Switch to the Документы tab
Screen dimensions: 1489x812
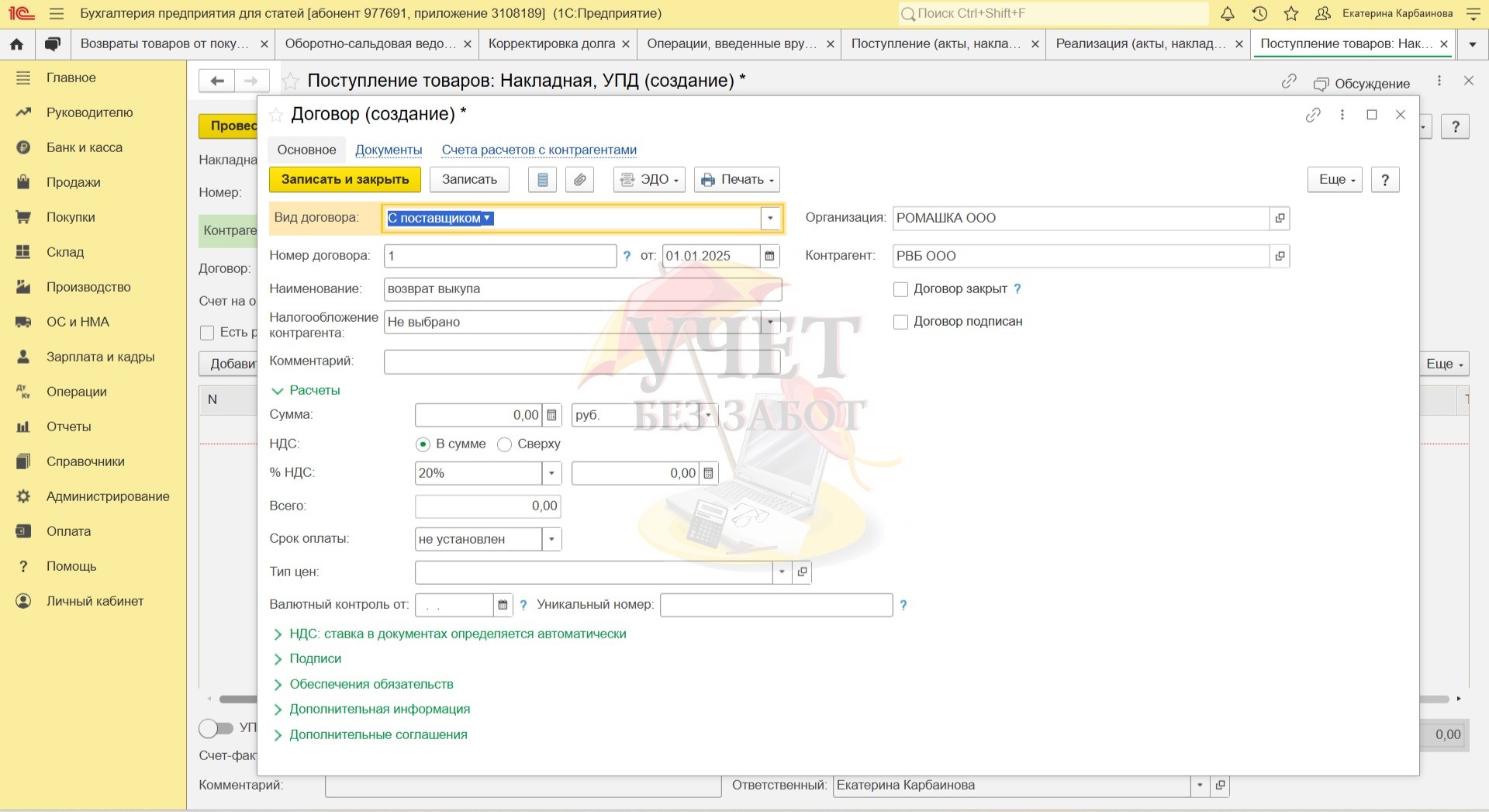[389, 150]
